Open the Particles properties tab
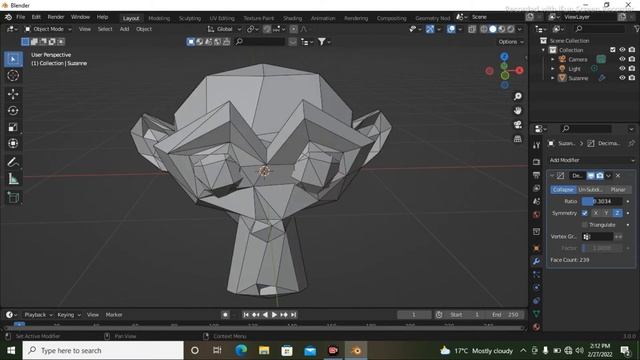The height and width of the screenshot is (360, 640). [x=536, y=274]
